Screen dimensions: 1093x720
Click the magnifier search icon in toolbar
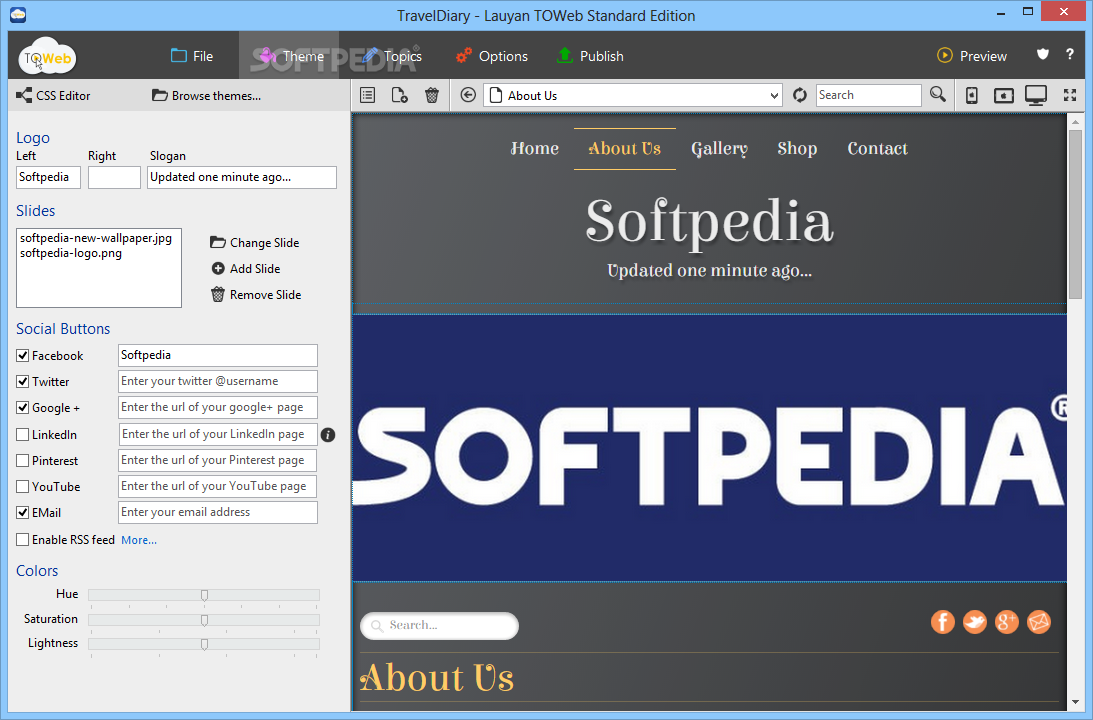(x=938, y=95)
